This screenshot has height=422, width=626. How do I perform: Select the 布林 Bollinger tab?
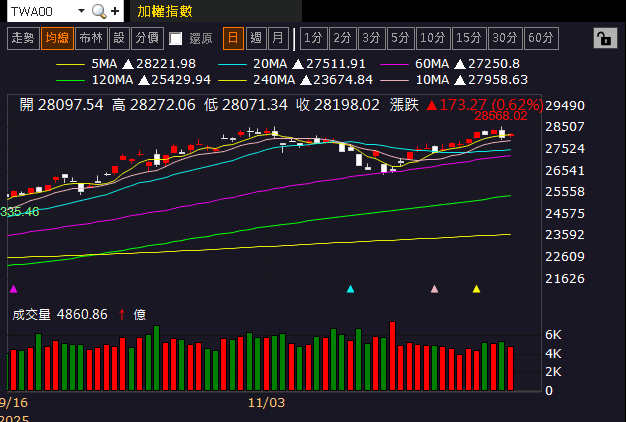(91, 38)
